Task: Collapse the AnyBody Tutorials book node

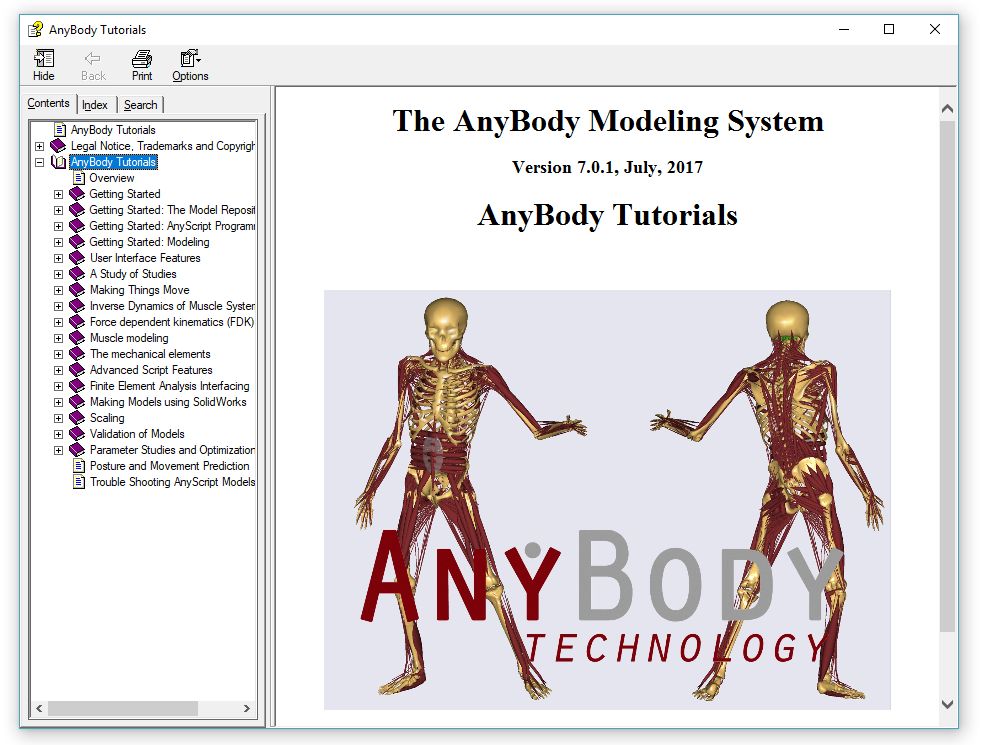Action: (39, 162)
